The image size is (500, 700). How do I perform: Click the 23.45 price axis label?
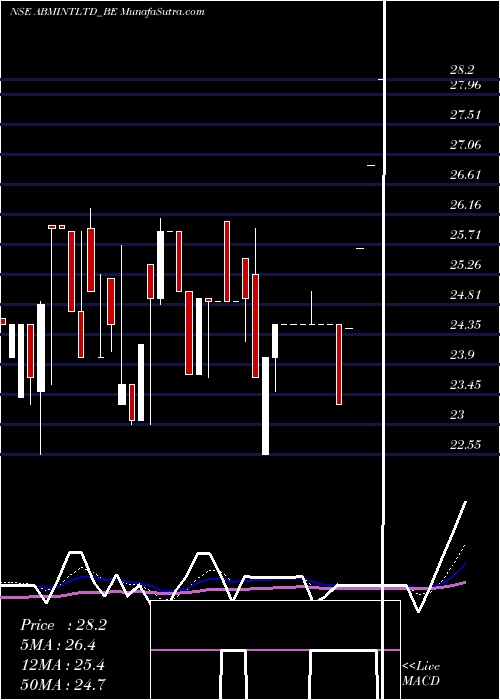click(x=465, y=385)
